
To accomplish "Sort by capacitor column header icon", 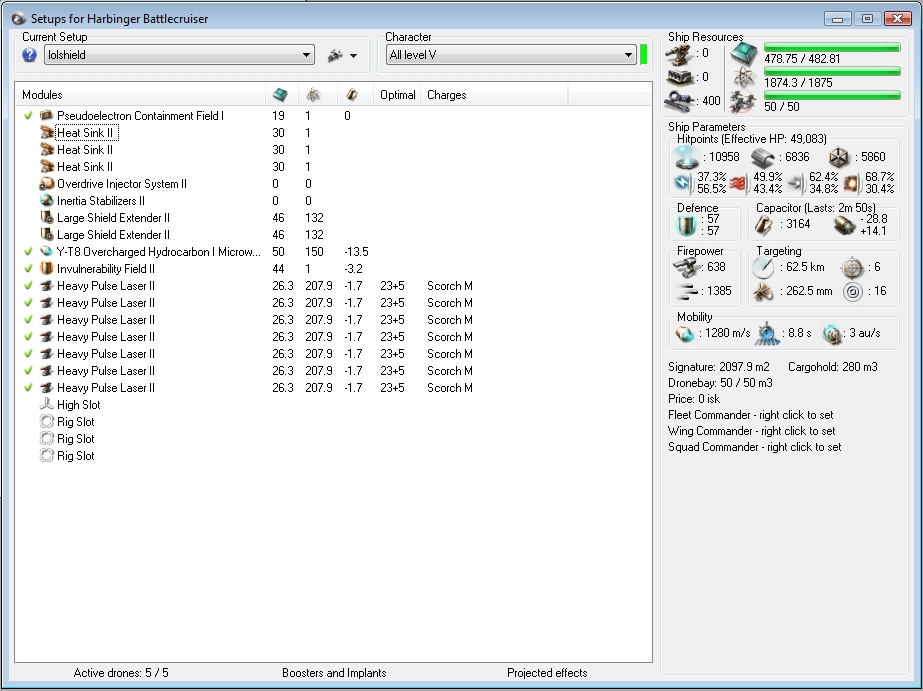I will tap(352, 94).
